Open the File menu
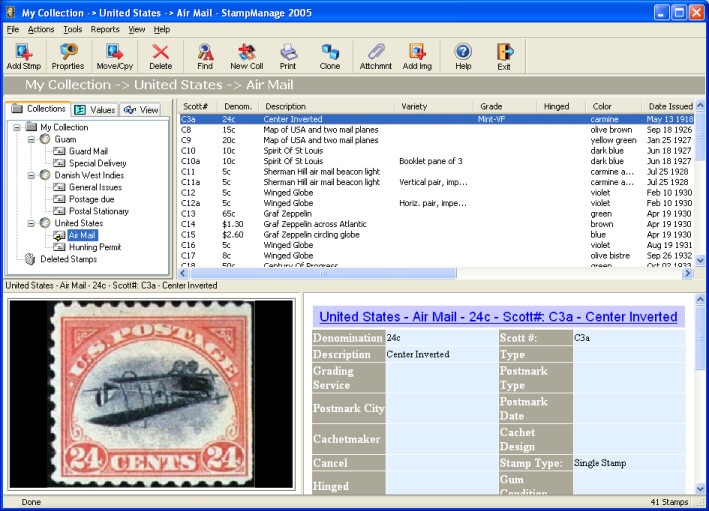 pyautogui.click(x=13, y=29)
